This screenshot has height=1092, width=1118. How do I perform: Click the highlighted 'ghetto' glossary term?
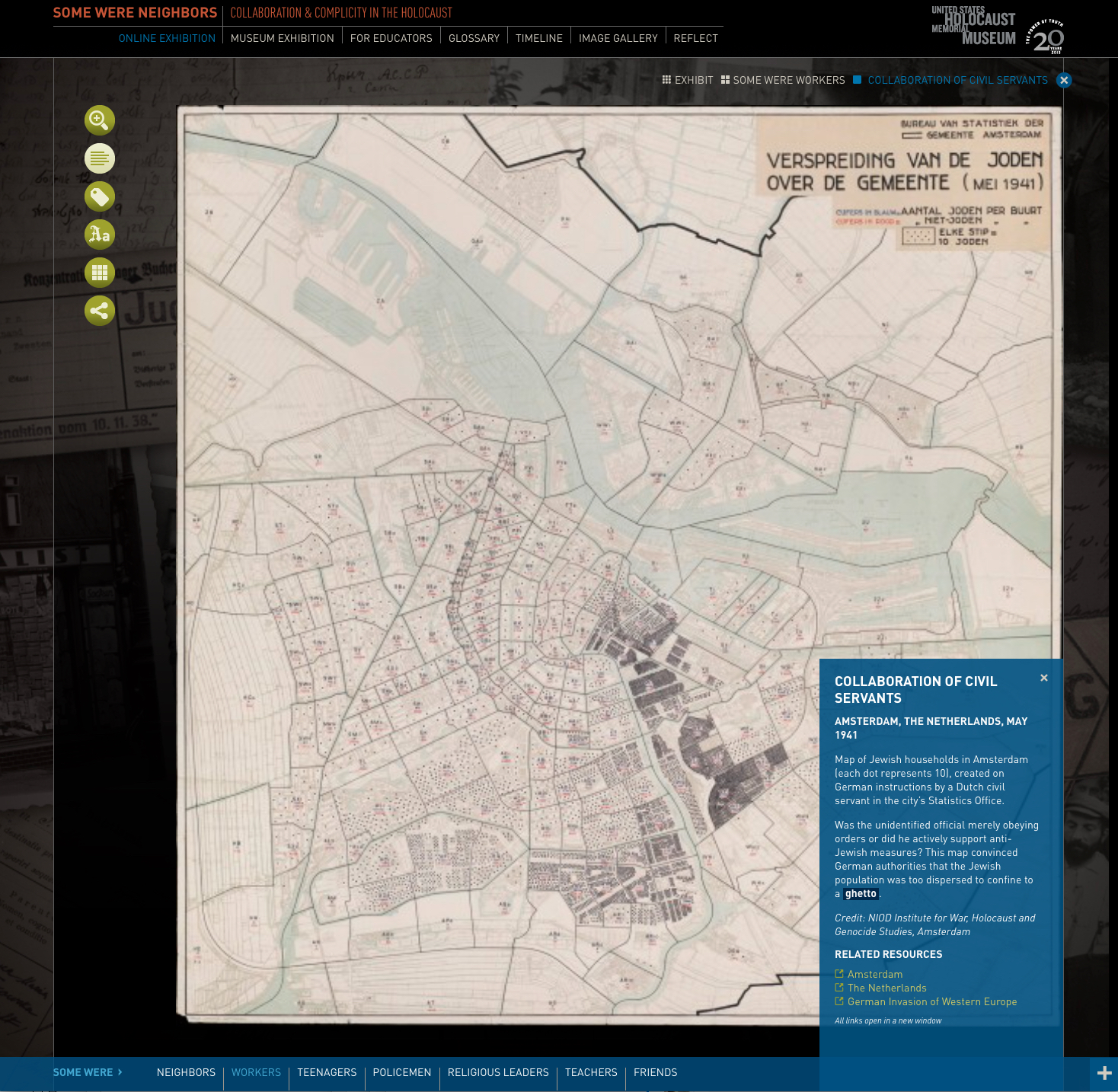tap(861, 894)
